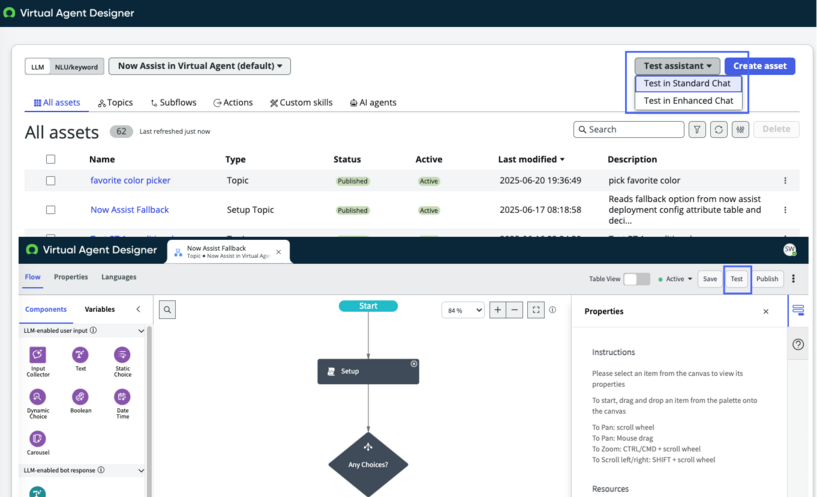The height and width of the screenshot is (497, 817).
Task: Toggle the Table View switch
Action: pyautogui.click(x=637, y=279)
